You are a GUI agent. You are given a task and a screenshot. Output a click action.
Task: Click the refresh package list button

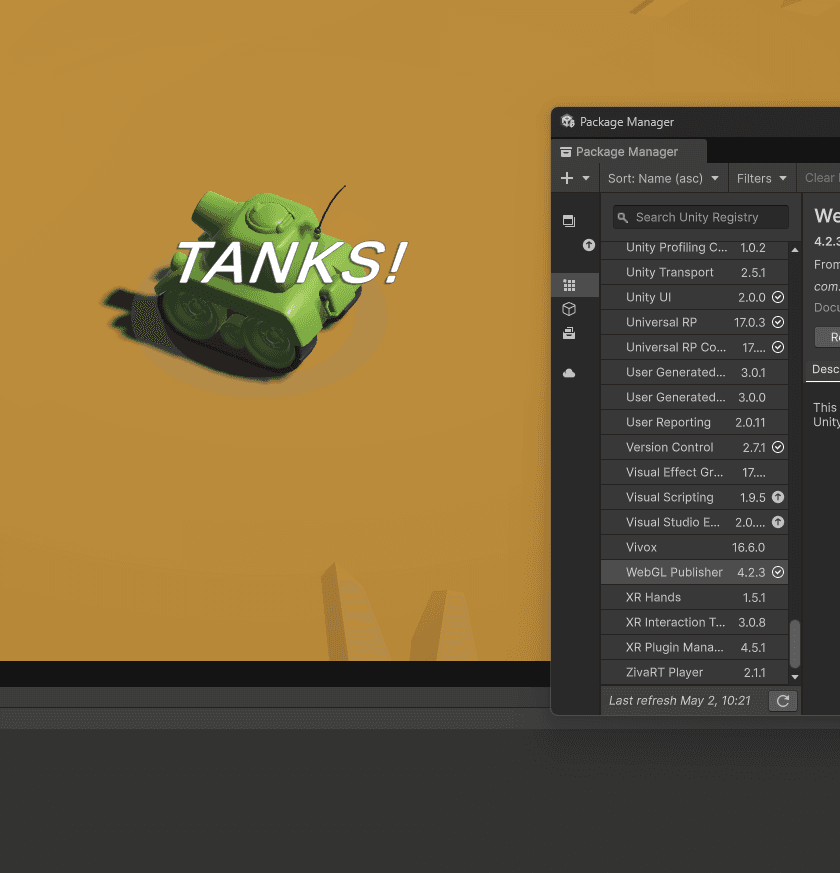[782, 701]
